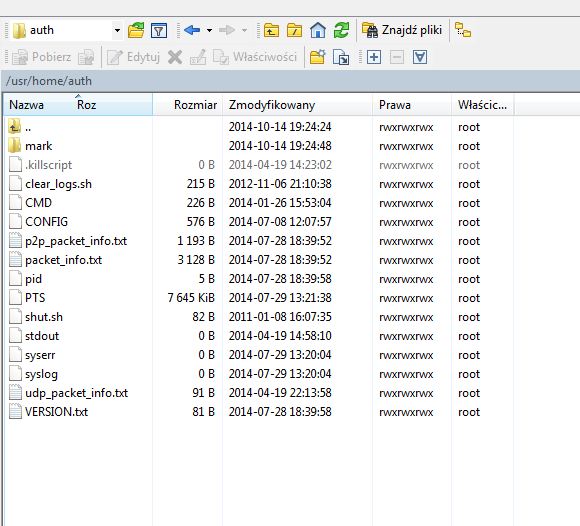Viewport: 580px width, 526px height.
Task: Refresh the directory listing
Action: [x=341, y=30]
